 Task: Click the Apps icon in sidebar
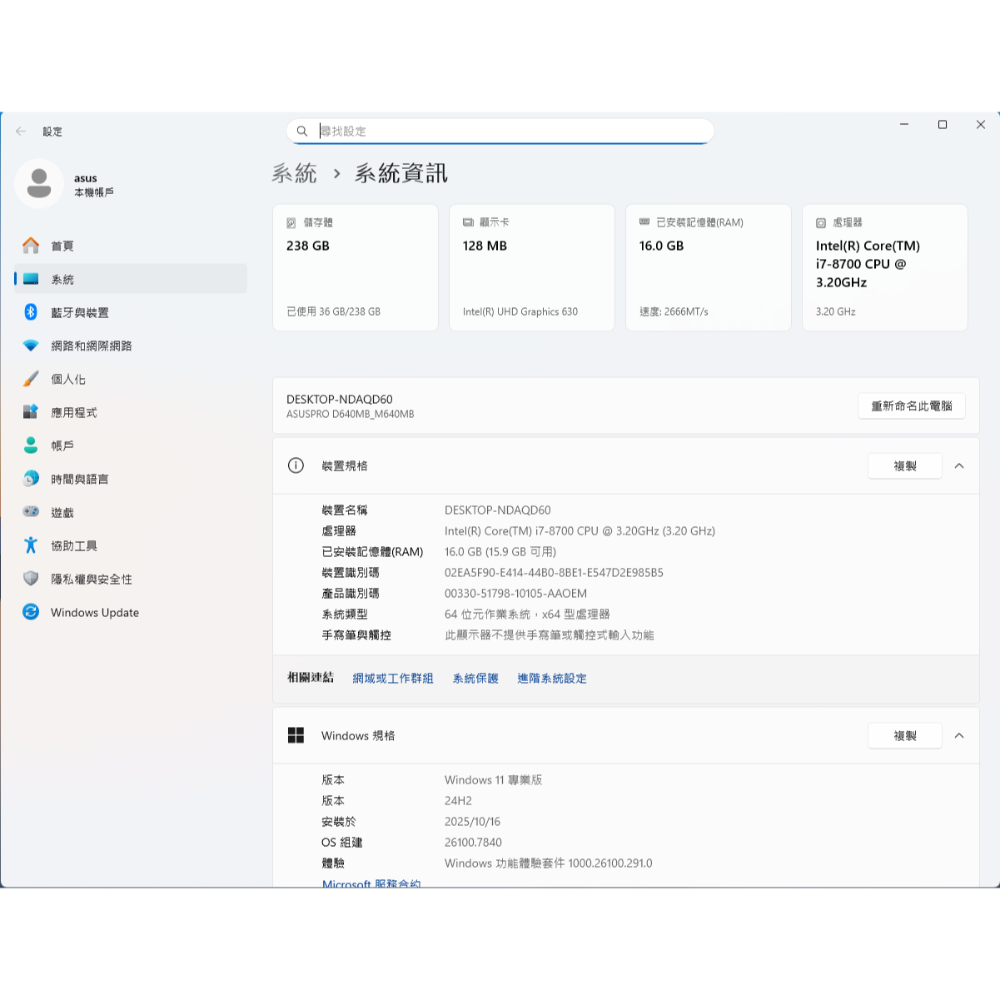click(x=31, y=412)
